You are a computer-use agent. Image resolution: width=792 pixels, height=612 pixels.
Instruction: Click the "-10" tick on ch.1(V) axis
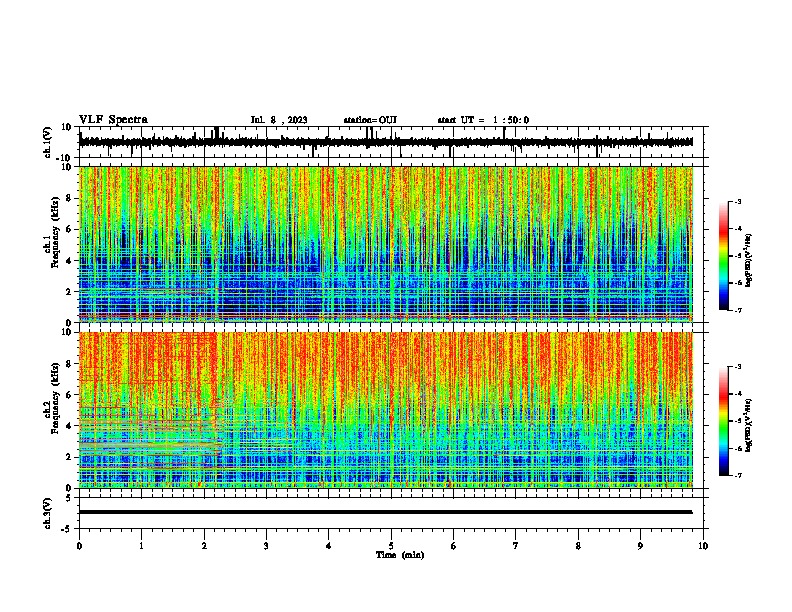[65, 158]
